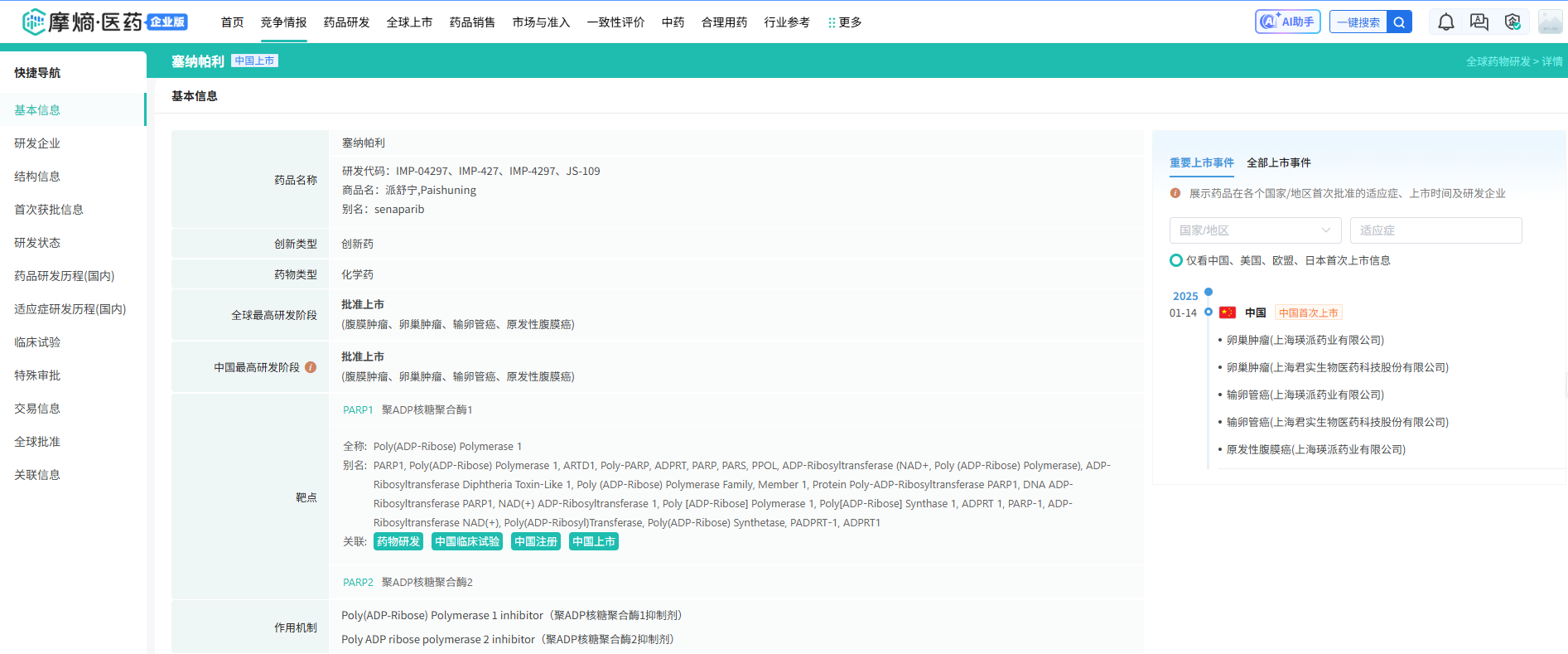This screenshot has width=1568, height=654.
Task: Click the 化学药 value text
Action: click(358, 274)
